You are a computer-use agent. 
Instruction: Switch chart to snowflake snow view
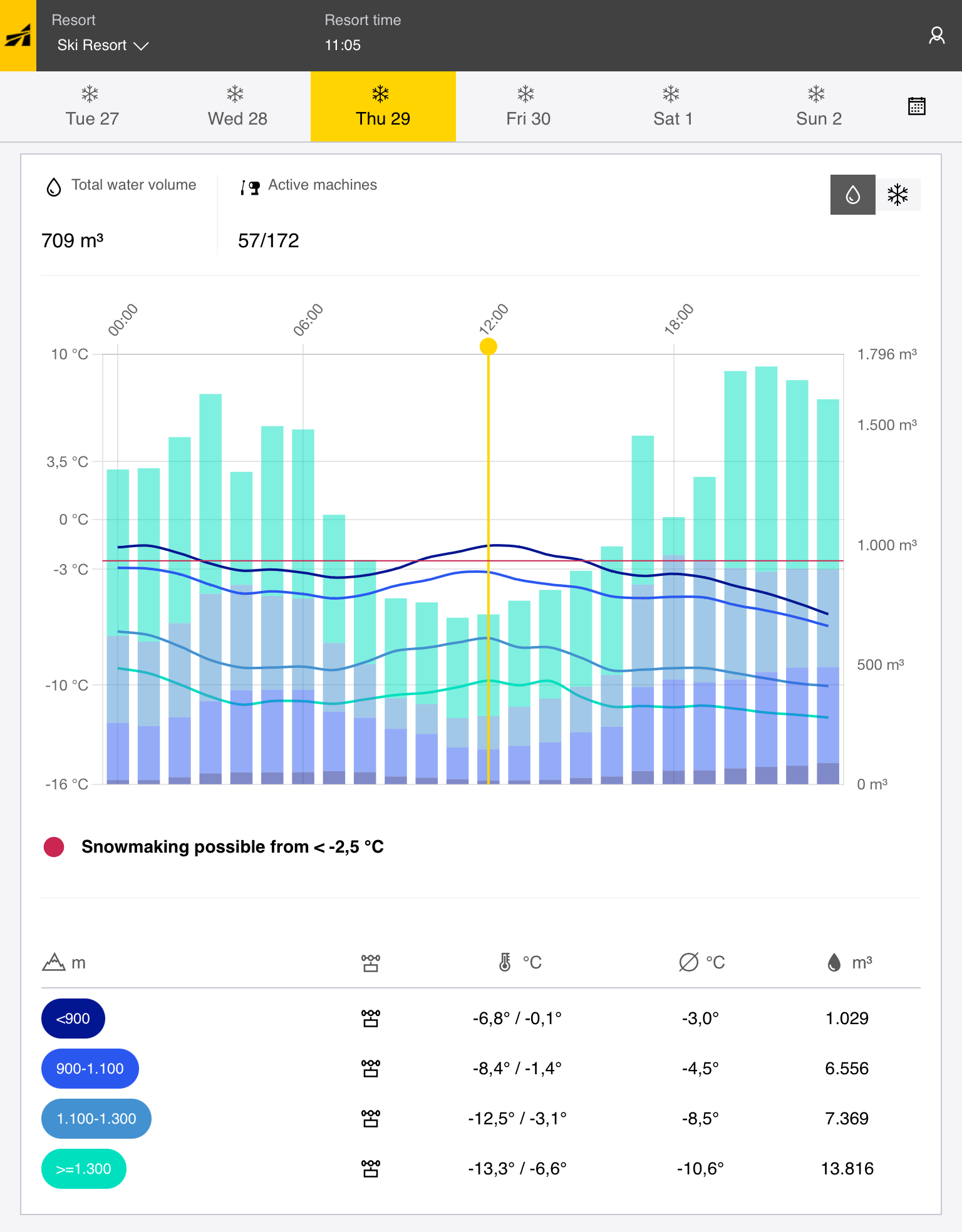897,195
